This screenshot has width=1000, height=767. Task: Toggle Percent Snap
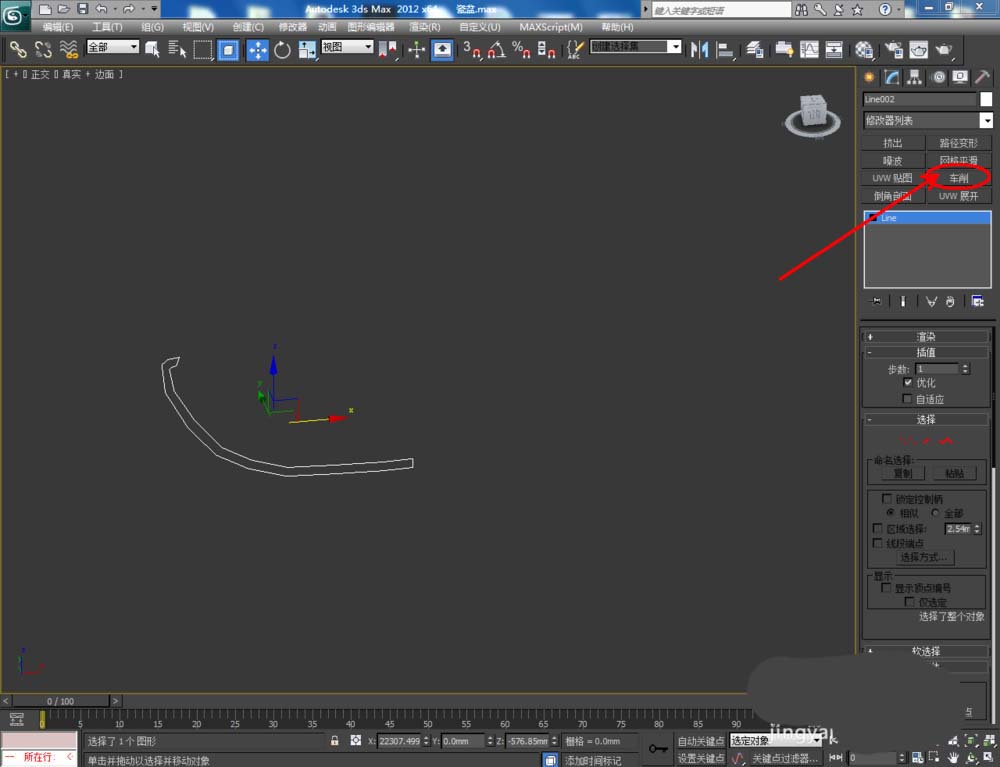pyautogui.click(x=521, y=50)
